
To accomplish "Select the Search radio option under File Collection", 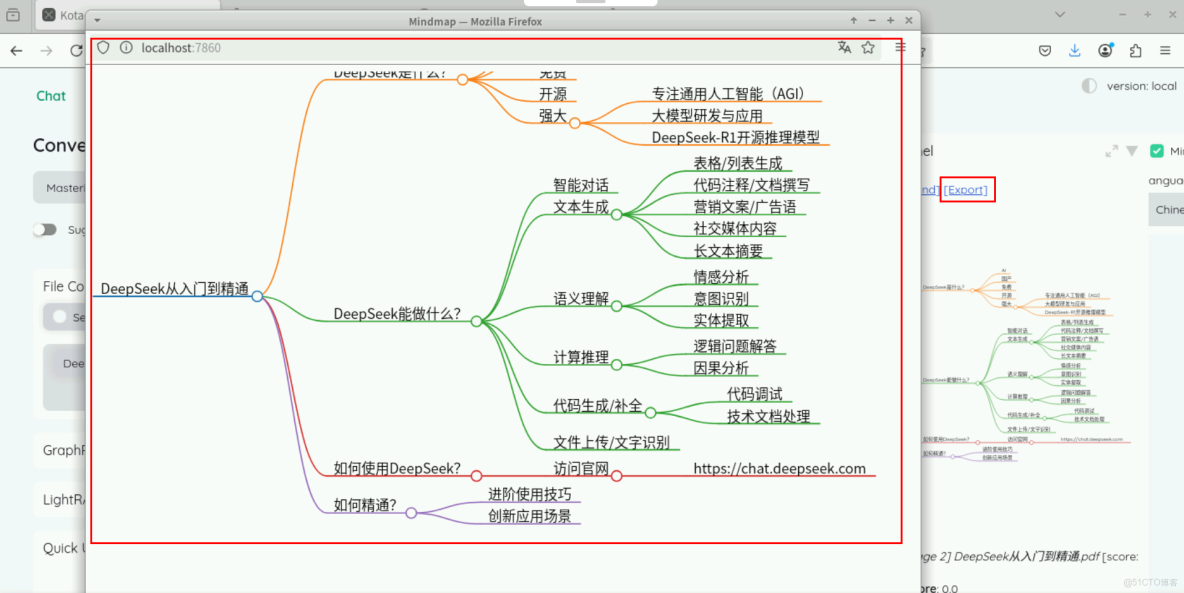I will tap(60, 317).
